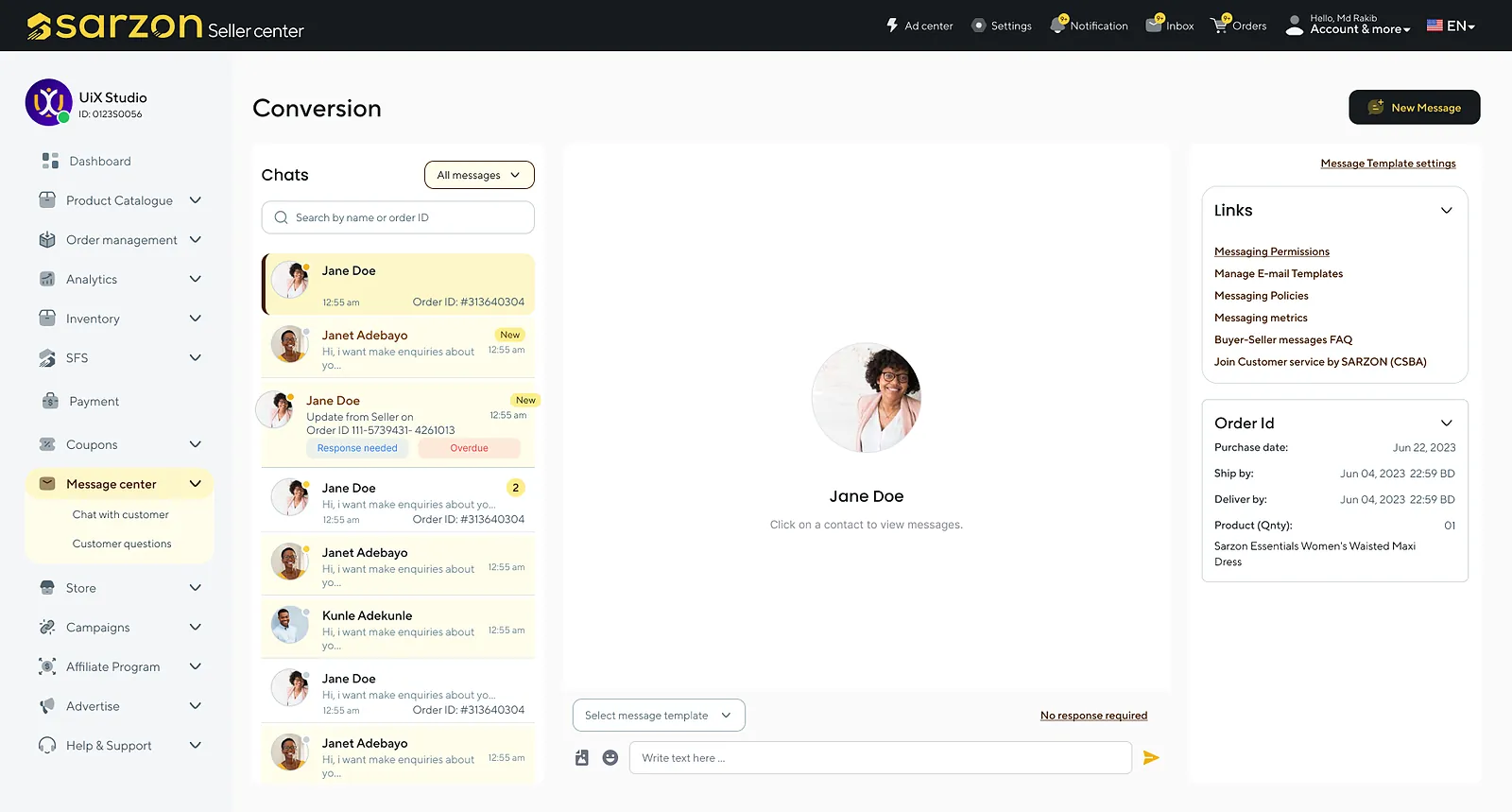1512x812 pixels.
Task: Open the Notification bell icon
Action: tap(1057, 25)
